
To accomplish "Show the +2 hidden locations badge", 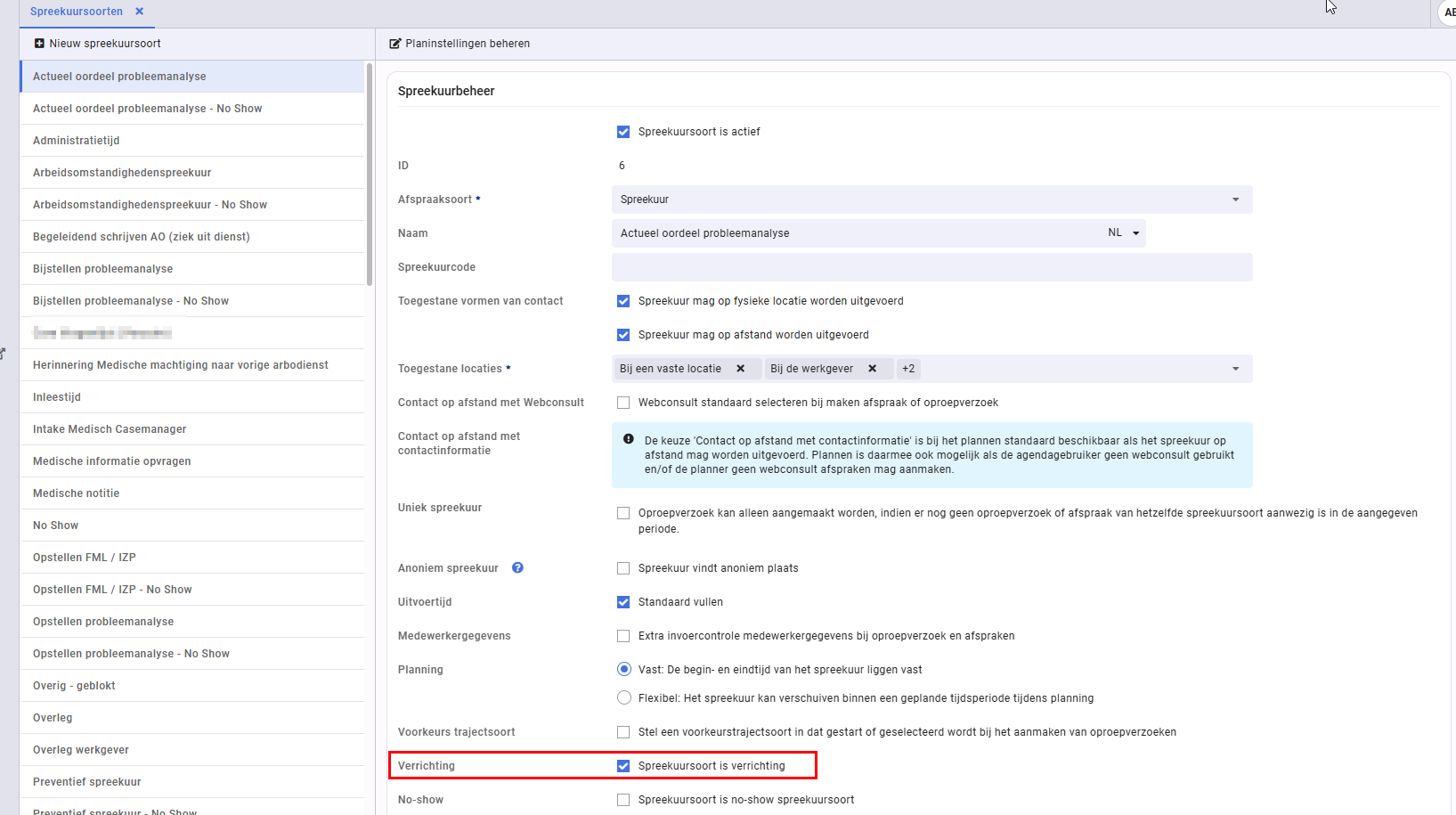I will [908, 369].
